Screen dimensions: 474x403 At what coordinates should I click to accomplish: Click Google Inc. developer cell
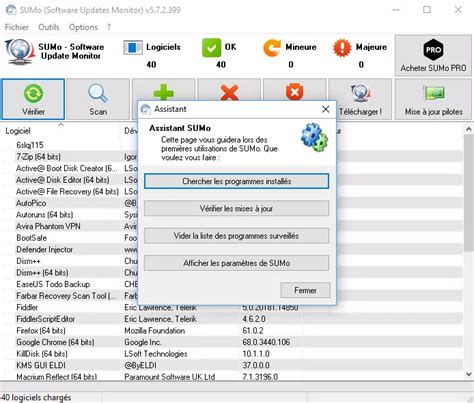pos(143,342)
